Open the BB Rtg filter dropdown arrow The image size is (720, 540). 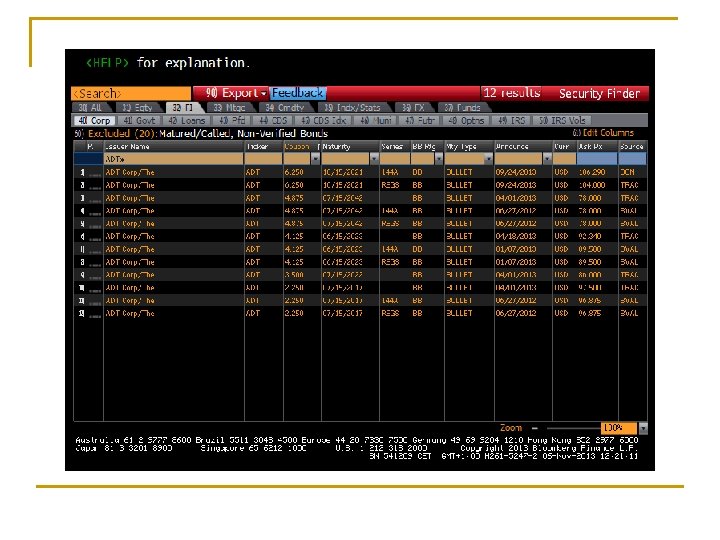coord(439,159)
